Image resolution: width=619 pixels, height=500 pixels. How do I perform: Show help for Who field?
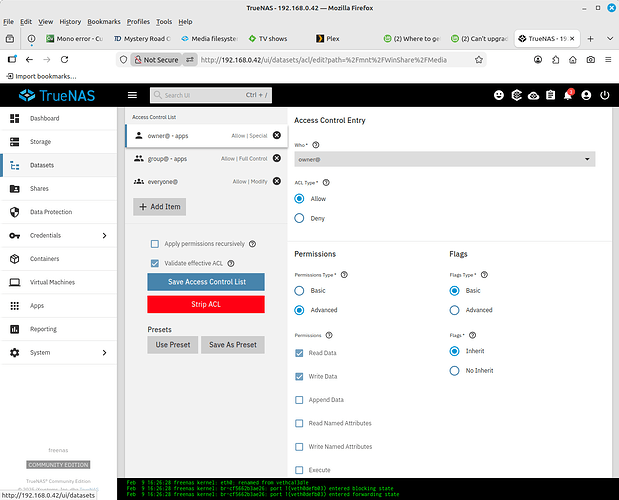316,145
